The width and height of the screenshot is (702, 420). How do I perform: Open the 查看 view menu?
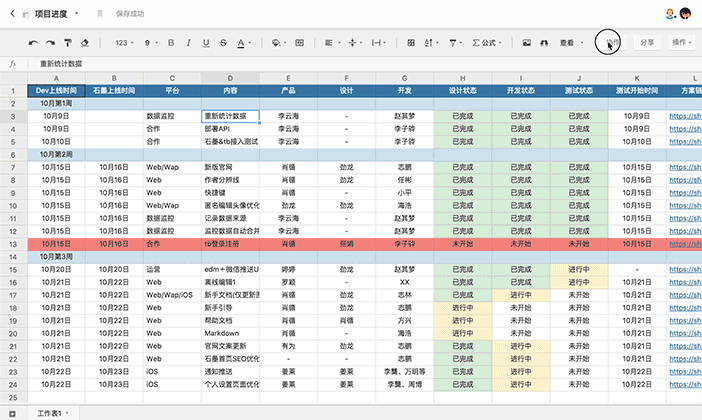571,43
